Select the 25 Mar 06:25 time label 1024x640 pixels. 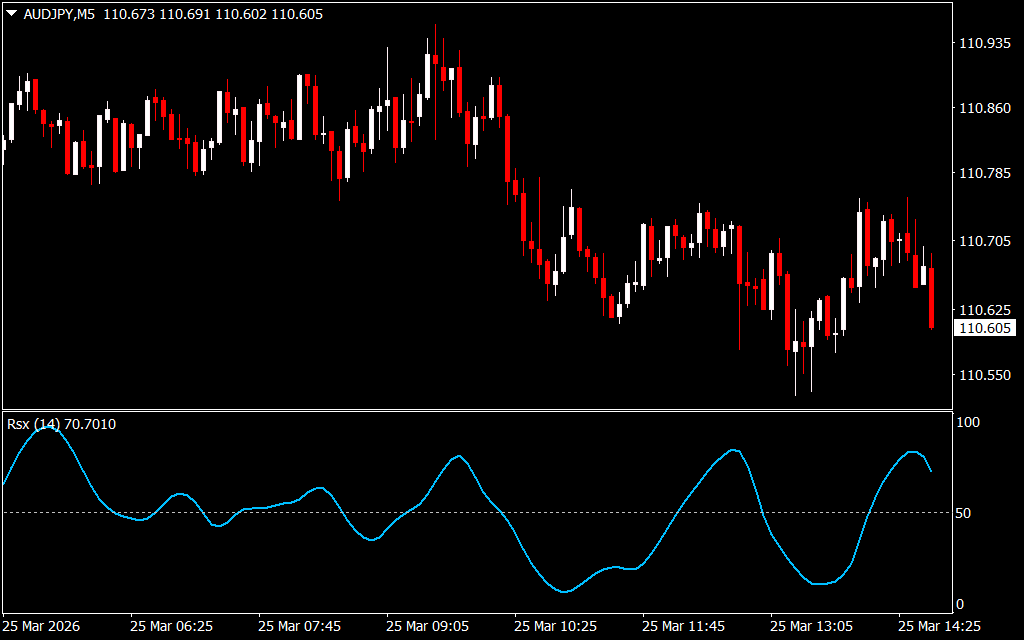171,626
